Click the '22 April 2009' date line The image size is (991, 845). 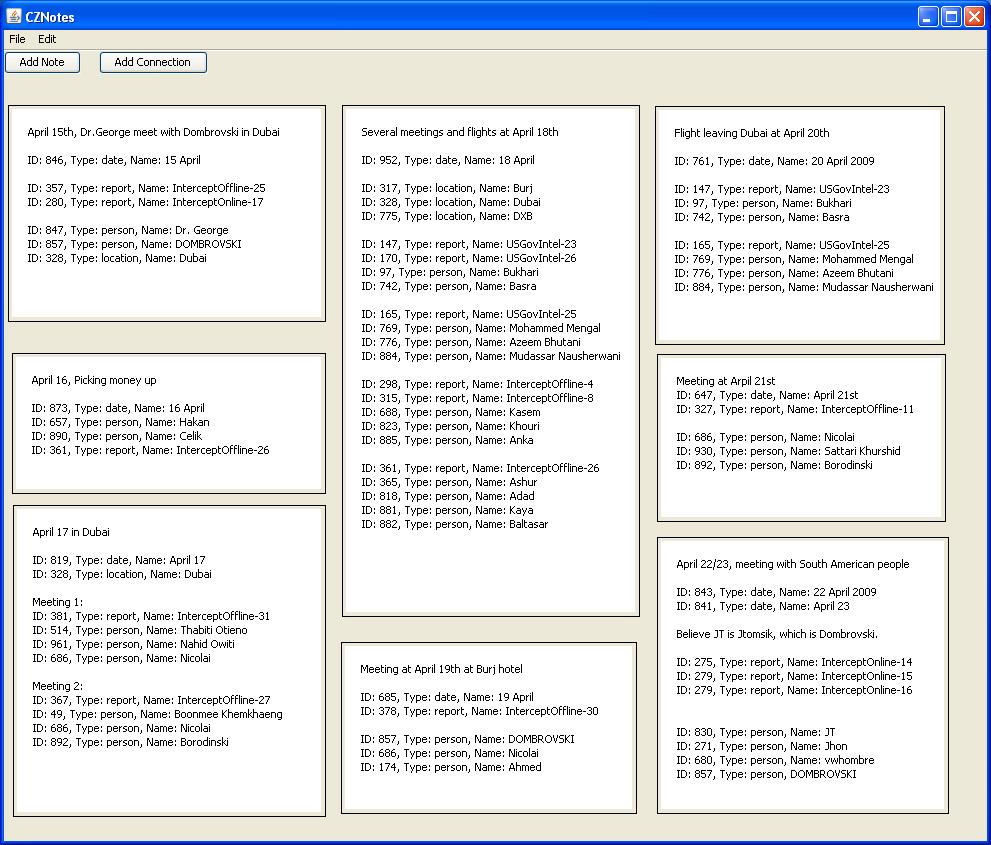coord(776,592)
